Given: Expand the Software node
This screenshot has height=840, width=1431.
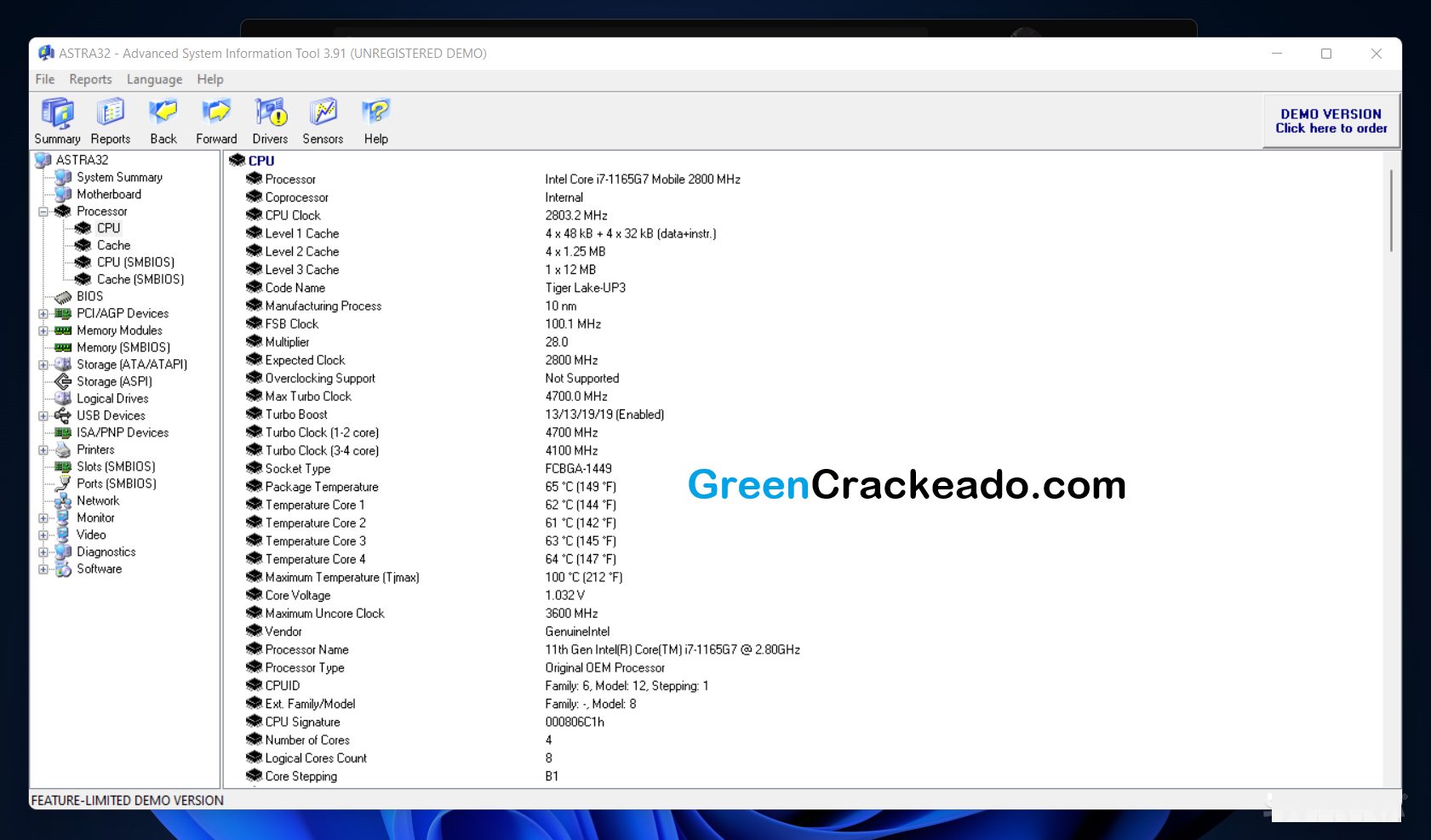Looking at the screenshot, I should point(43,569).
